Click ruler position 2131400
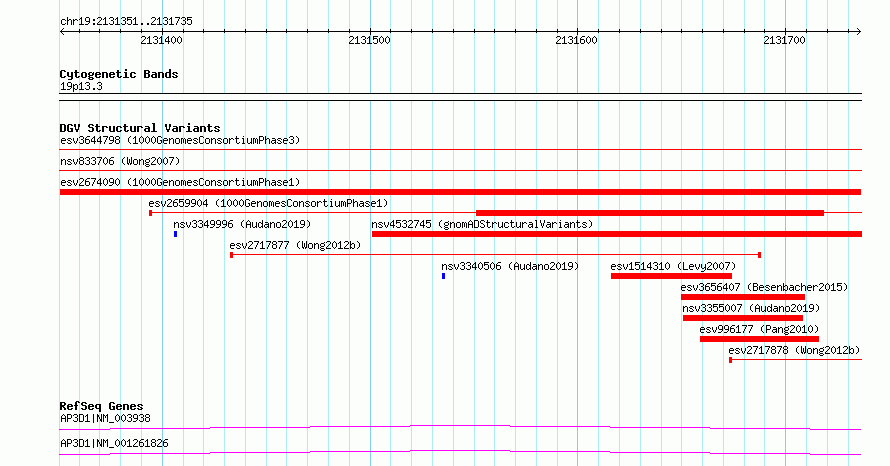Screen dimensions: 890x466 [x=162, y=40]
